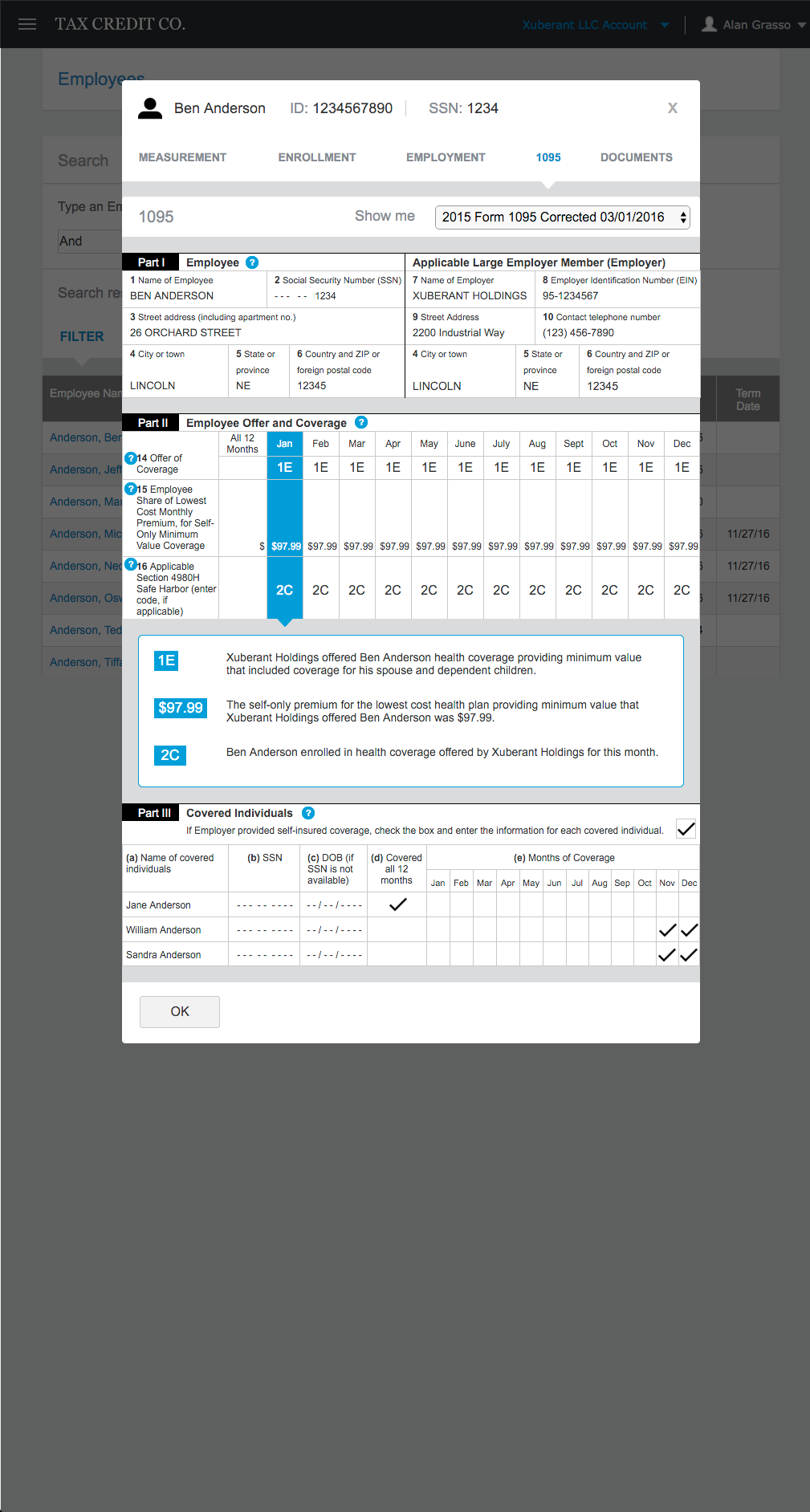Expand the arrow next to Alan Grasso
This screenshot has width=810, height=1512.
click(801, 25)
